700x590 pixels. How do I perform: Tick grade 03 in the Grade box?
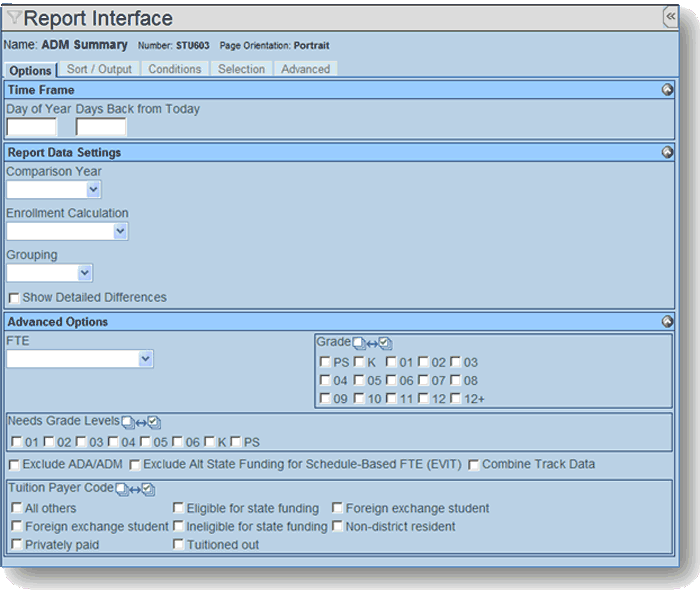coord(455,361)
